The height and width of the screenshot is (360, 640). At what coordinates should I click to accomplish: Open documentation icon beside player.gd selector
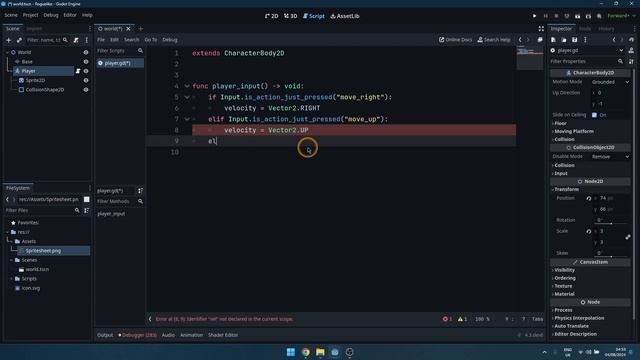631,50
